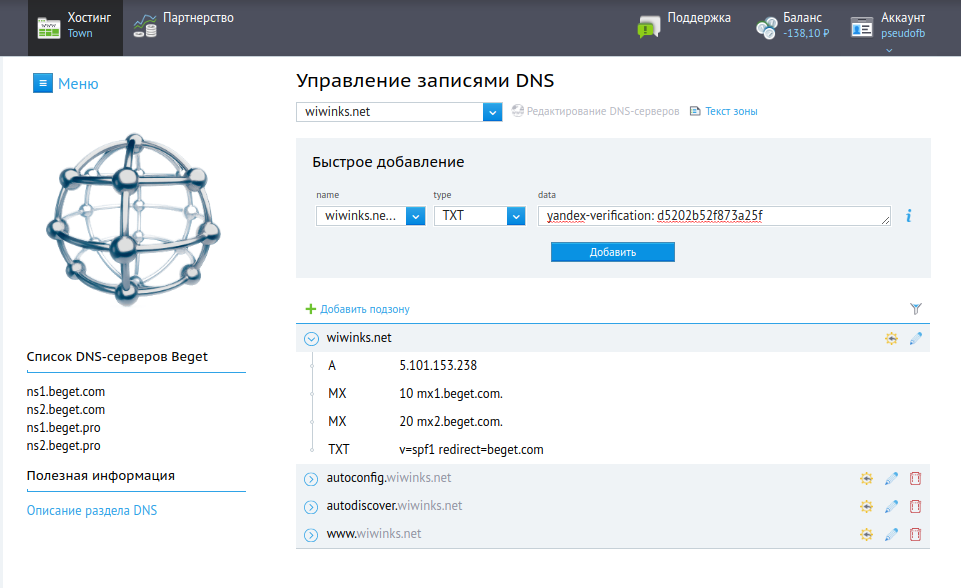
Task: Open the domain selector dropdown wiwinks.net
Action: [491, 112]
